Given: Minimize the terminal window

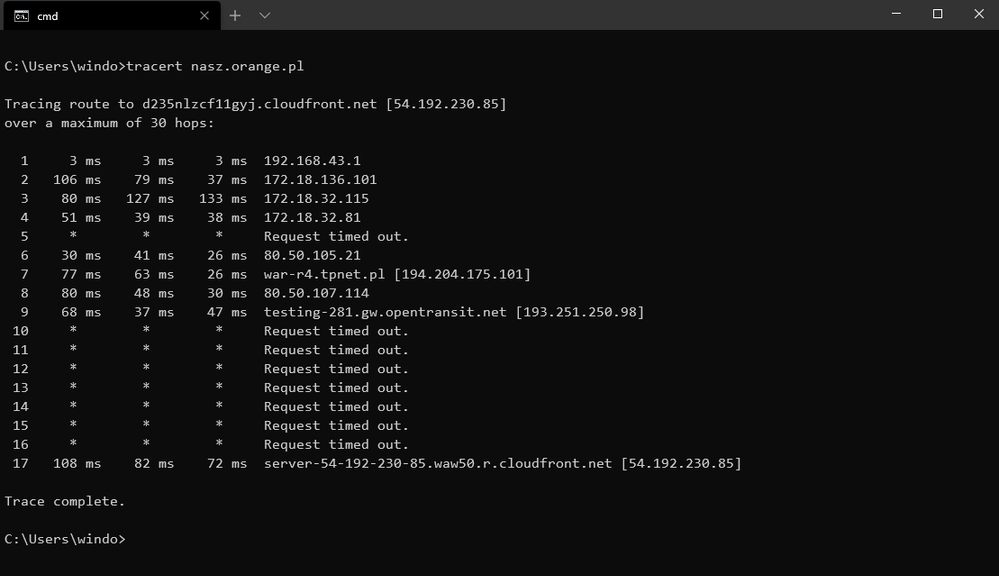Looking at the screenshot, I should pos(896,14).
